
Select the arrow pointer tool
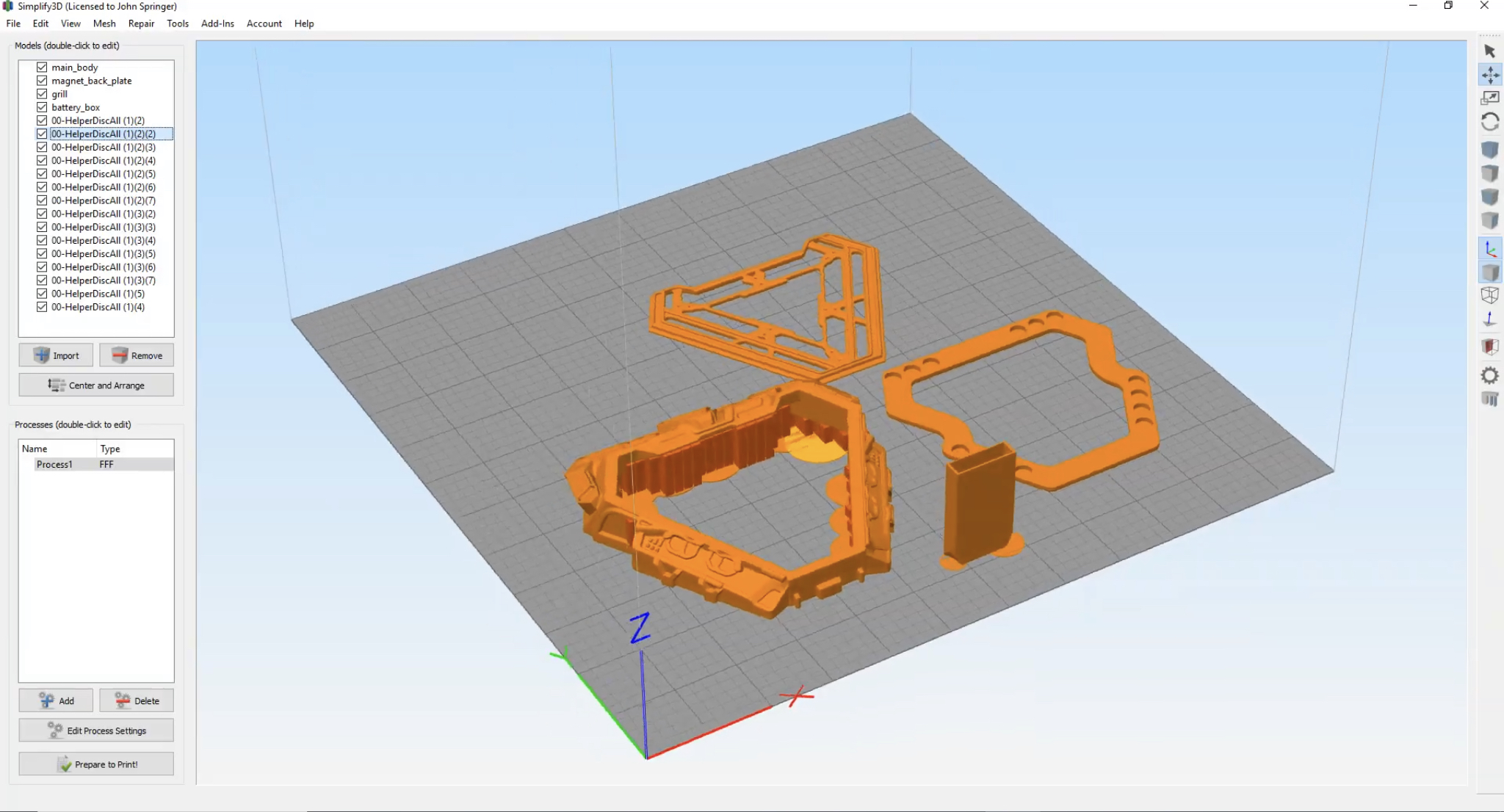tap(1489, 51)
